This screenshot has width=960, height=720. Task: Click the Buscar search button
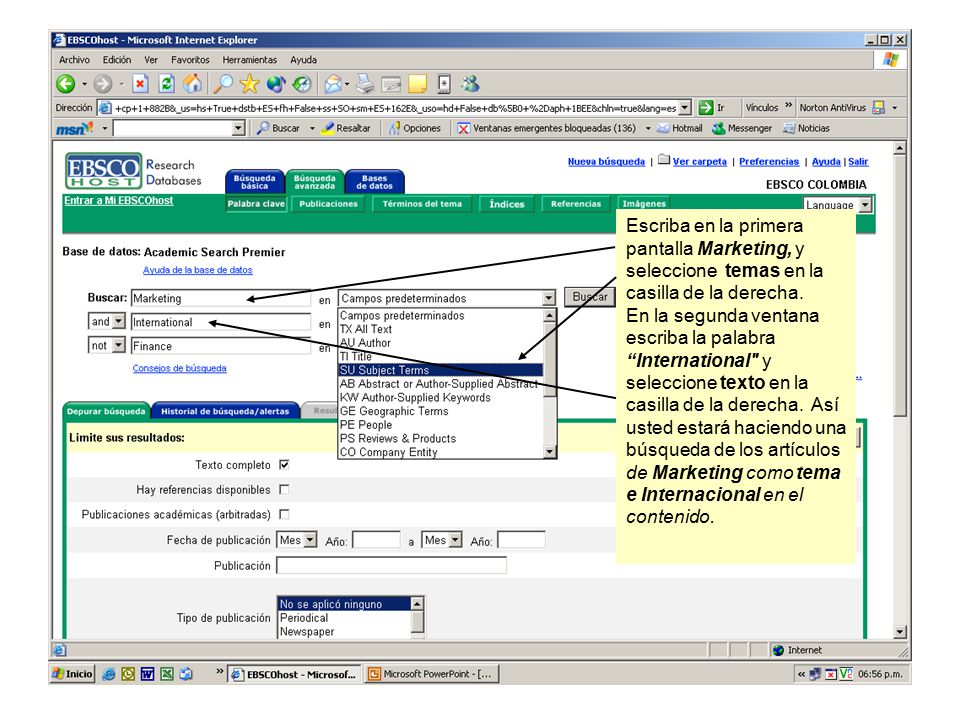(x=590, y=297)
